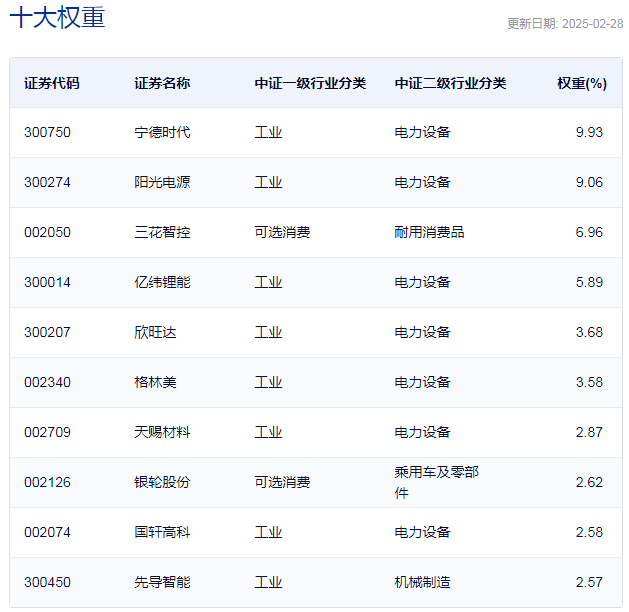Click the 中证二级行业分类 column header
Screen dimensions: 629x612
click(x=450, y=83)
